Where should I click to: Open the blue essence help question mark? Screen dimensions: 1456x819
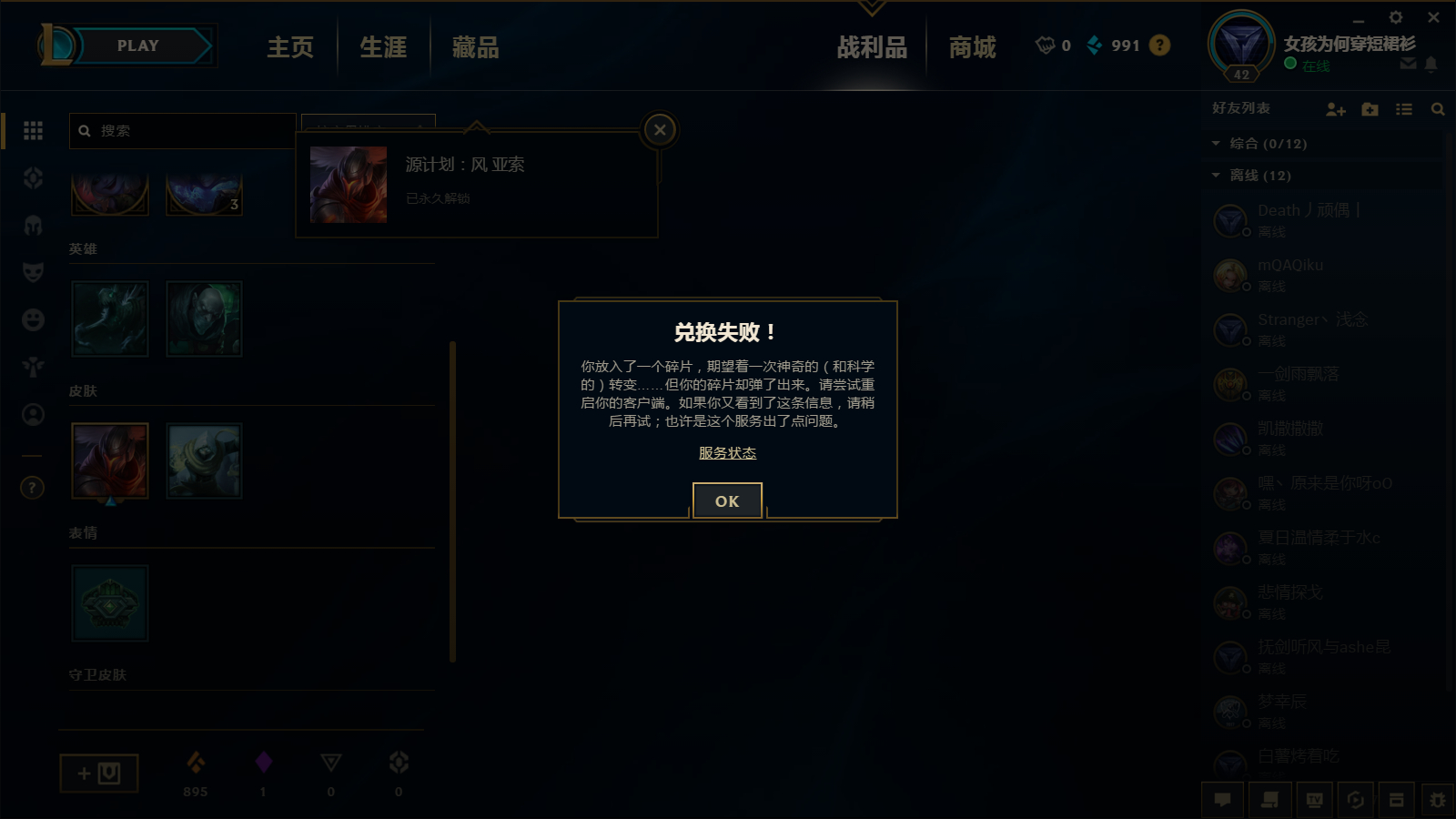(x=1159, y=45)
